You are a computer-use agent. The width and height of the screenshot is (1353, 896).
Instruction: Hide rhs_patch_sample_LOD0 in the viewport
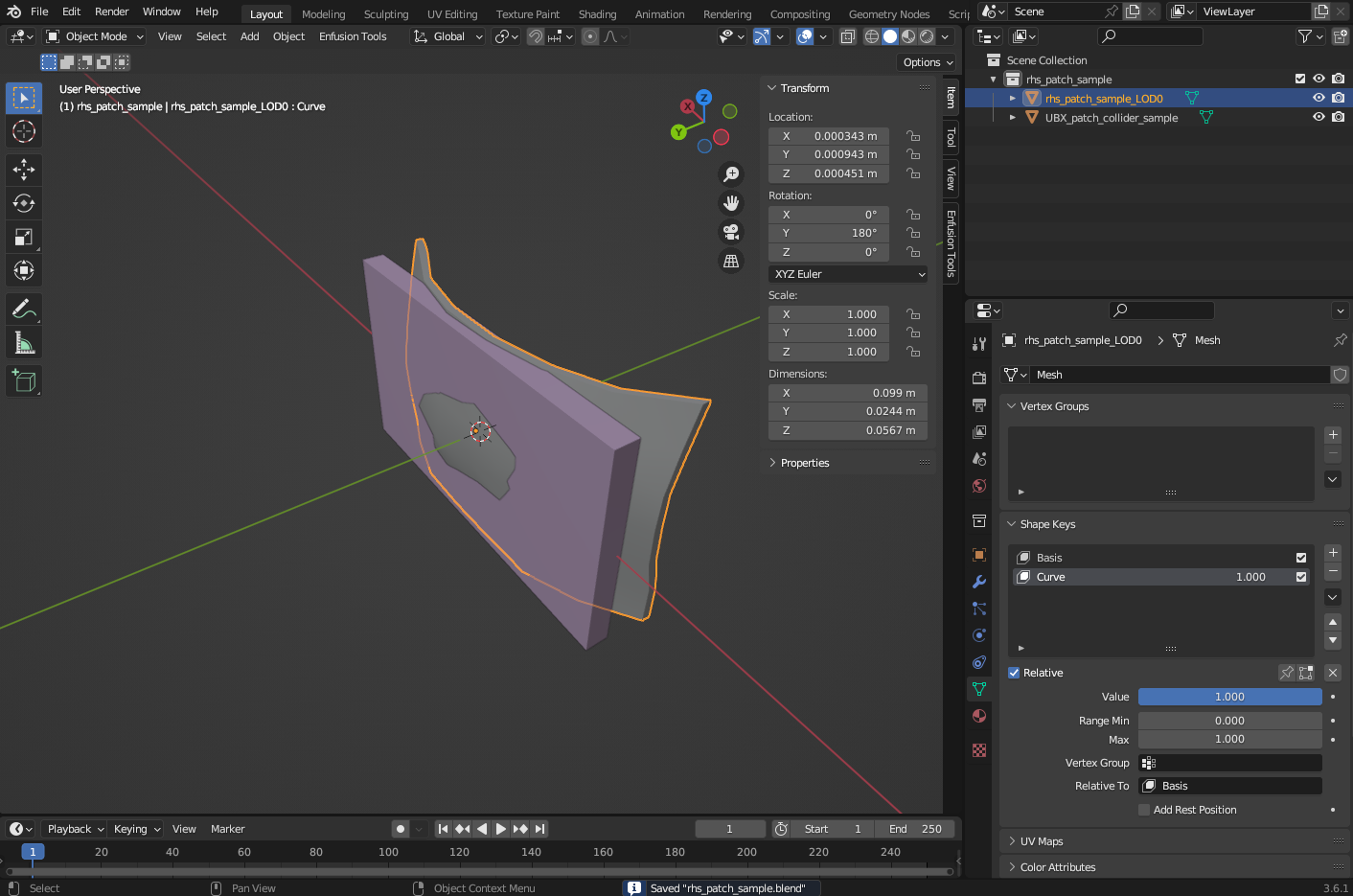(x=1319, y=98)
